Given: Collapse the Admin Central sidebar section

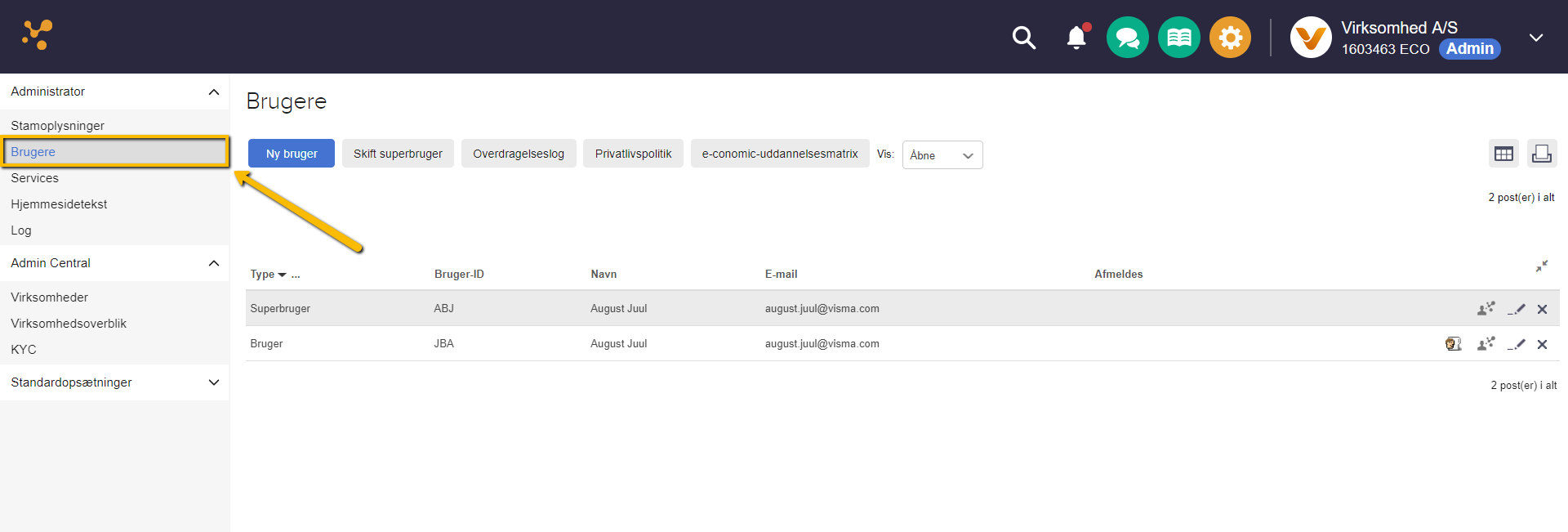Looking at the screenshot, I should click(x=214, y=263).
